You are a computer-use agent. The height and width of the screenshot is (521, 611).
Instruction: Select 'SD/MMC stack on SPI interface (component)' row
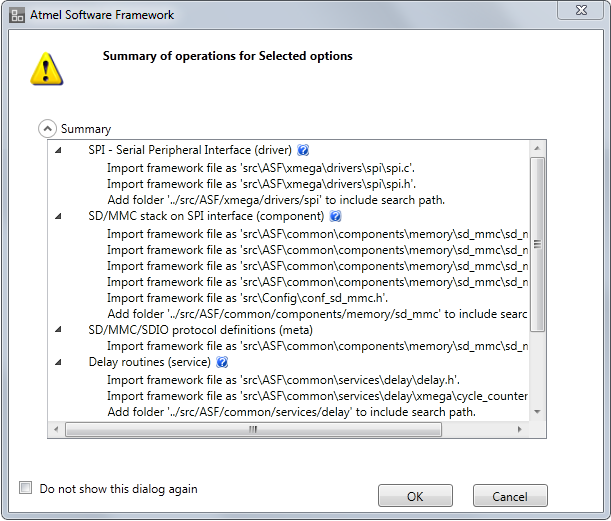[206, 216]
